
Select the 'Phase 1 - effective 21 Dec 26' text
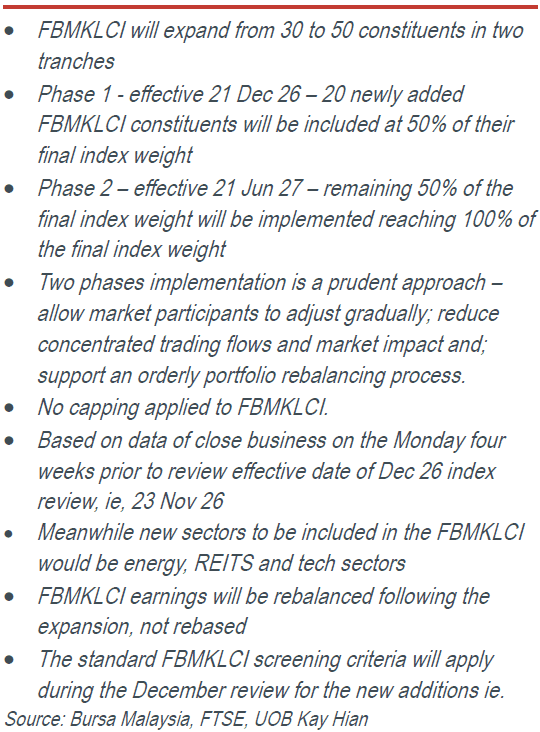169,94
